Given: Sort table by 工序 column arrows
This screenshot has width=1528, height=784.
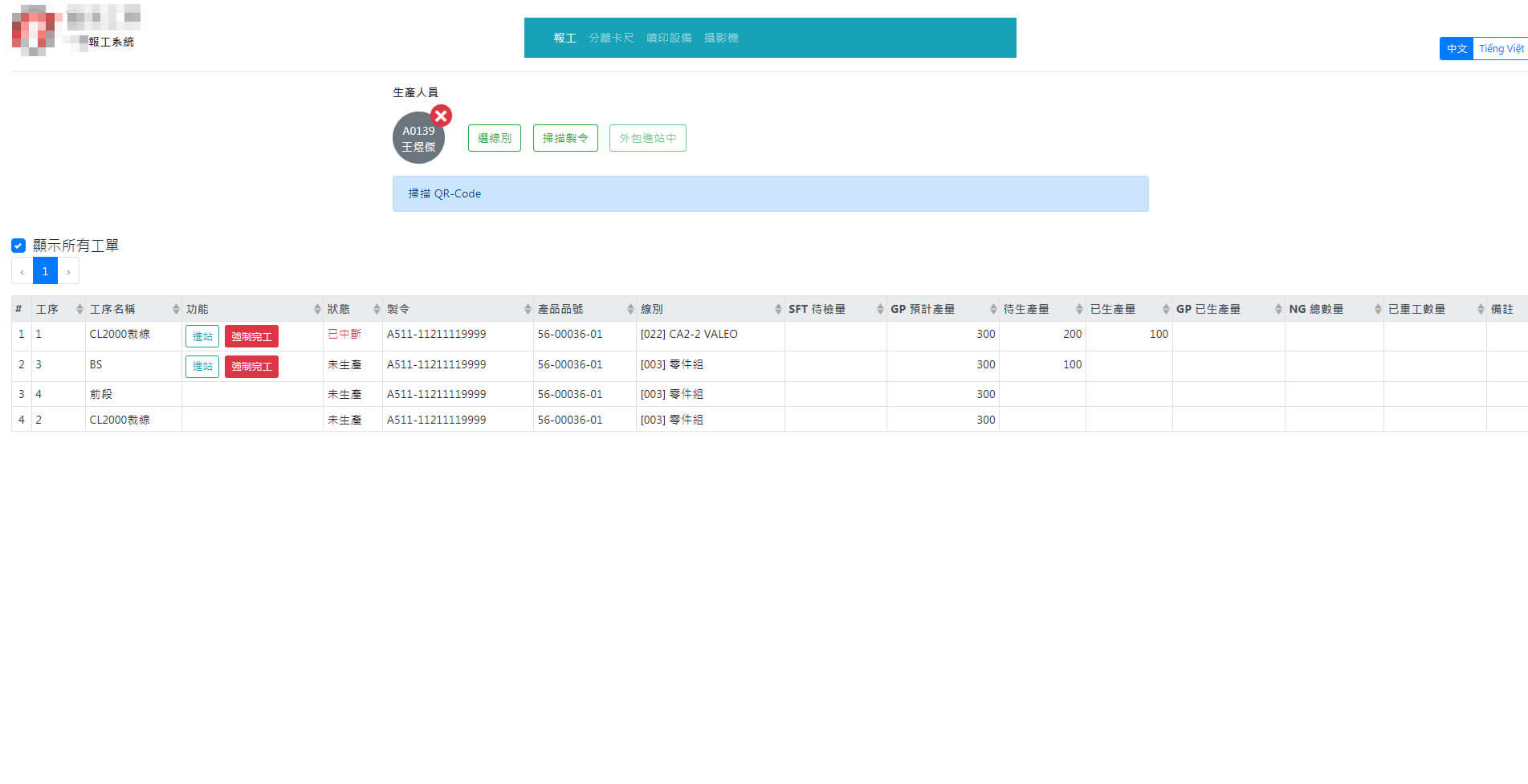Looking at the screenshot, I should point(79,310).
